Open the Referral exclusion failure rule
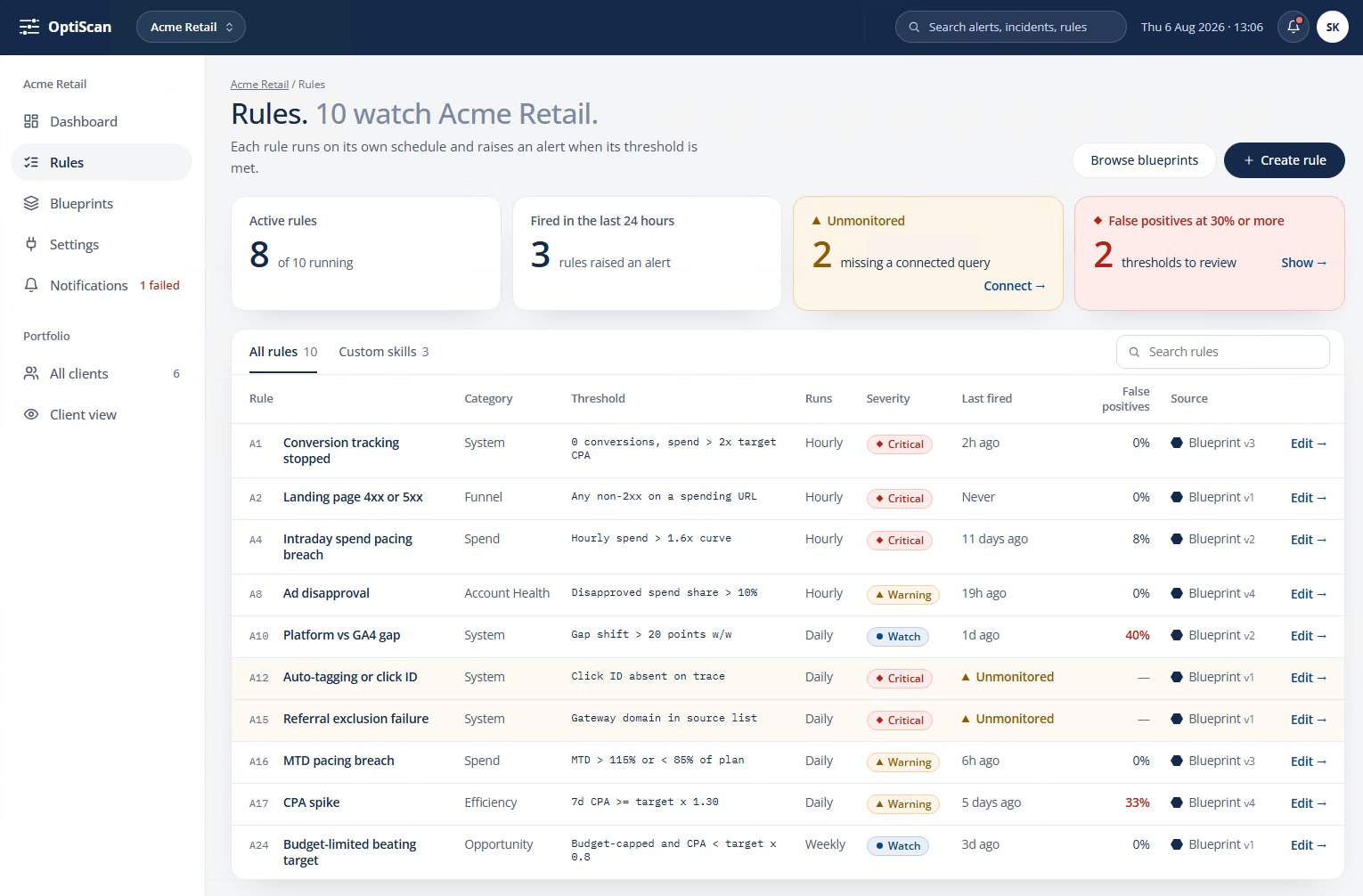This screenshot has width=1363, height=896. pyautogui.click(x=355, y=719)
